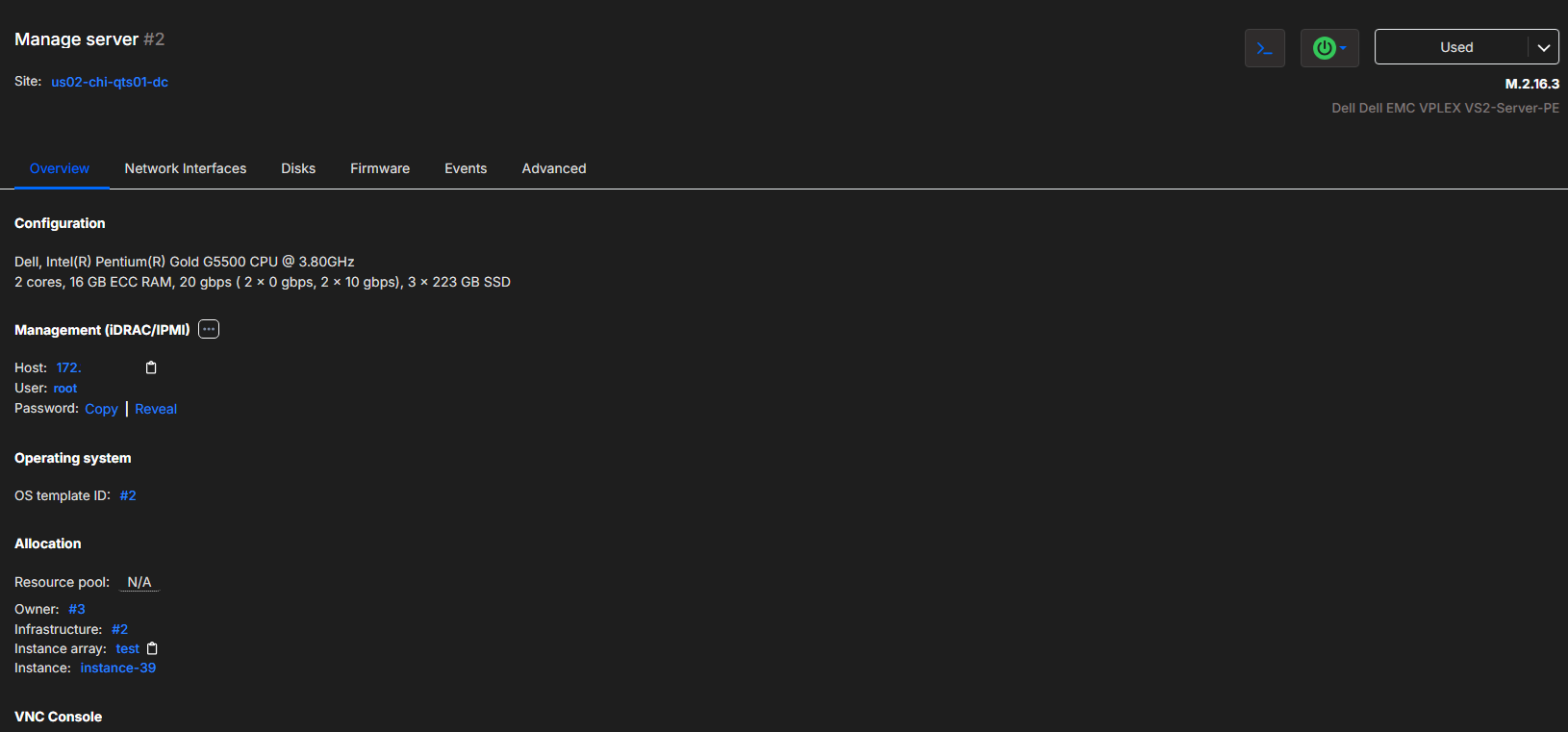The image size is (1568, 732).
Task: Click the root user link
Action: point(65,388)
